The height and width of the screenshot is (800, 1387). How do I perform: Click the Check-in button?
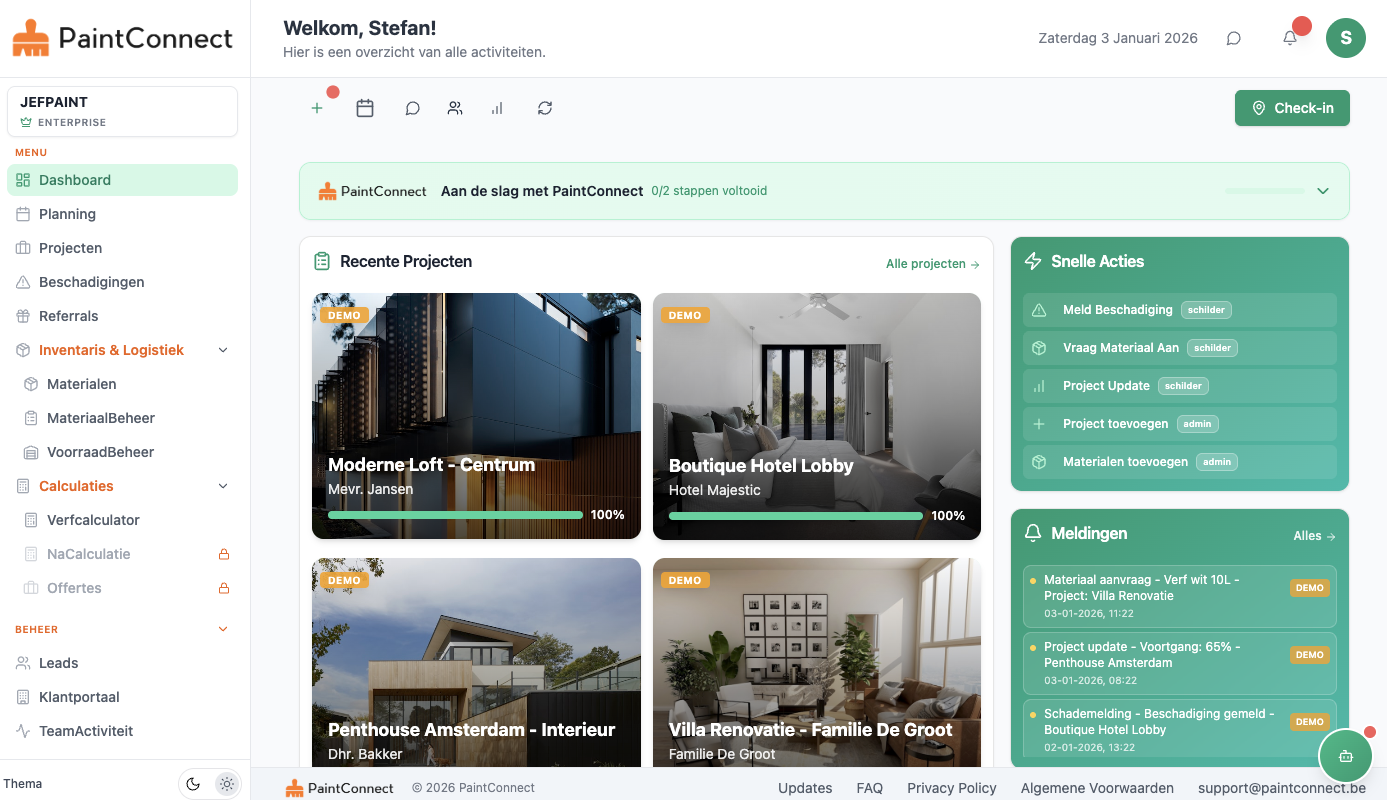[x=1292, y=107]
